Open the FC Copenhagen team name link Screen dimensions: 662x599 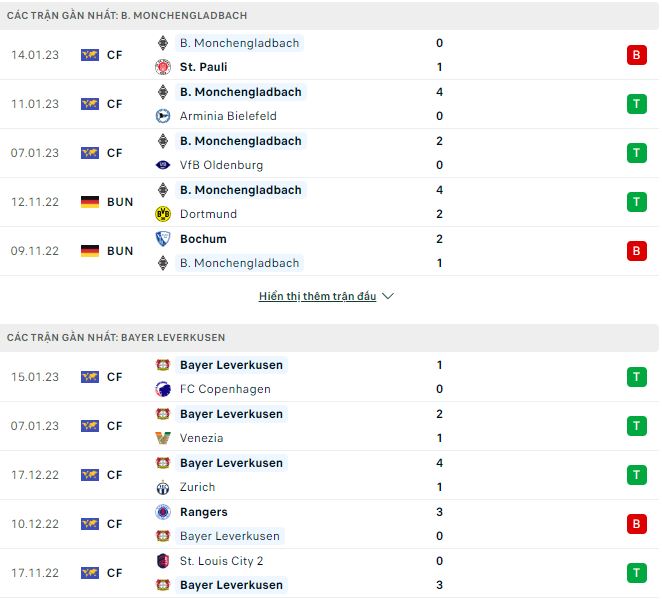(x=225, y=389)
